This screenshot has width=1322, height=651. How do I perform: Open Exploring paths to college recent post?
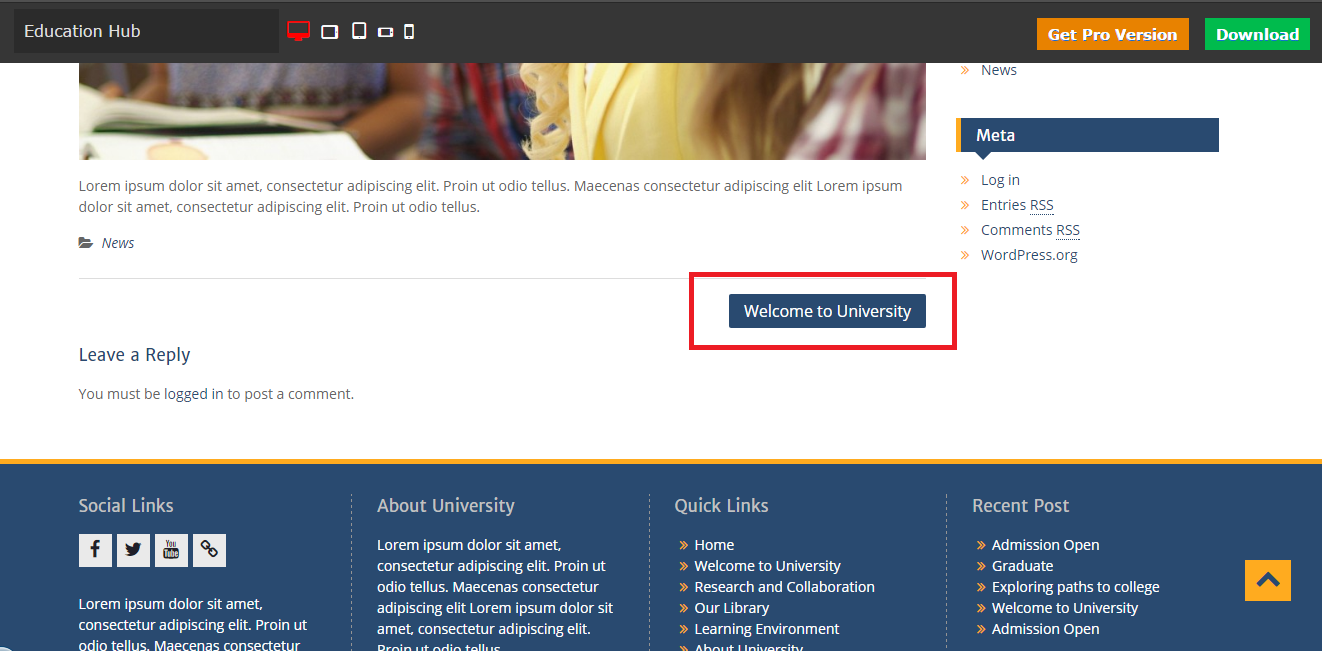tap(1075, 587)
